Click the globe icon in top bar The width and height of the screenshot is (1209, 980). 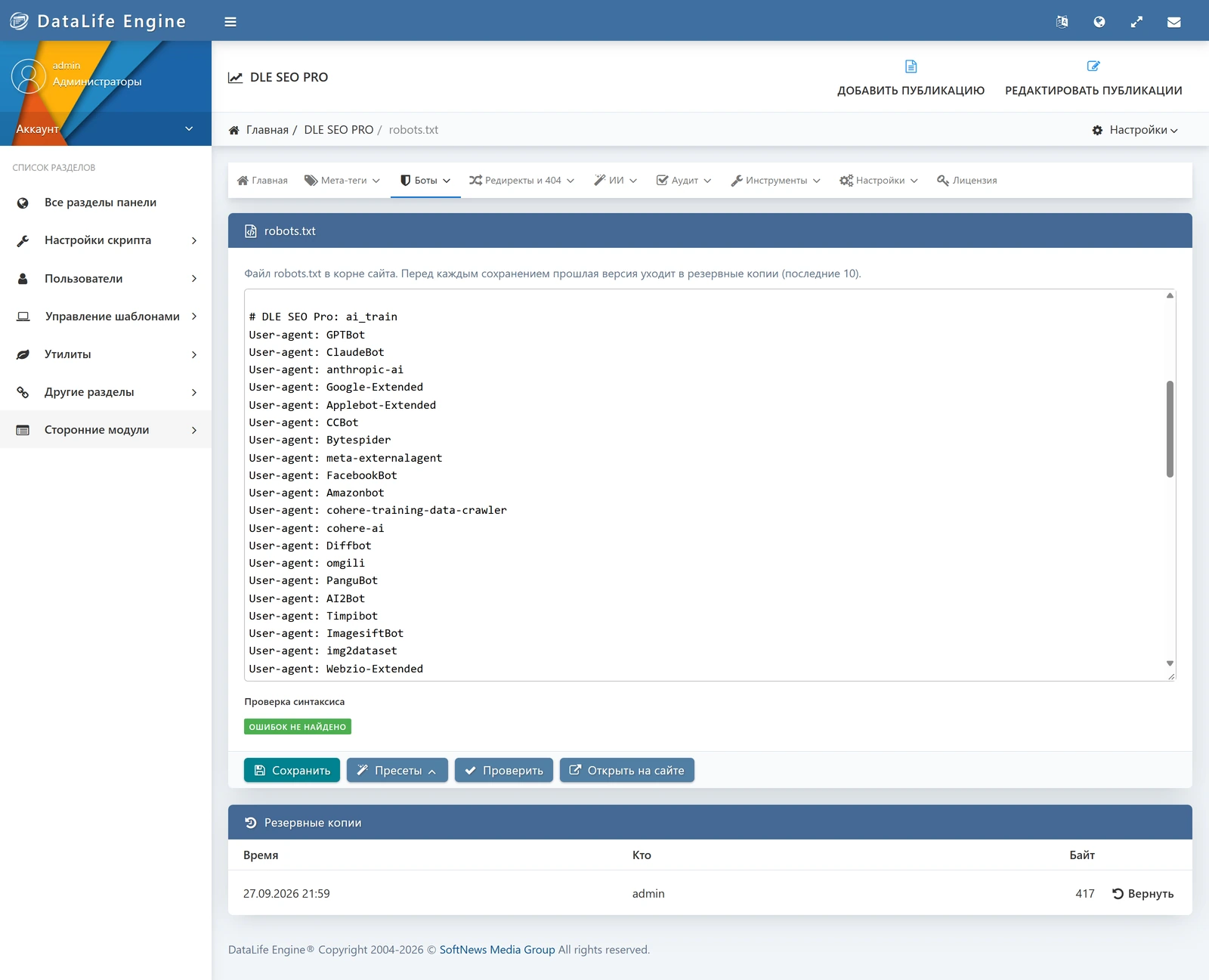point(1099,22)
